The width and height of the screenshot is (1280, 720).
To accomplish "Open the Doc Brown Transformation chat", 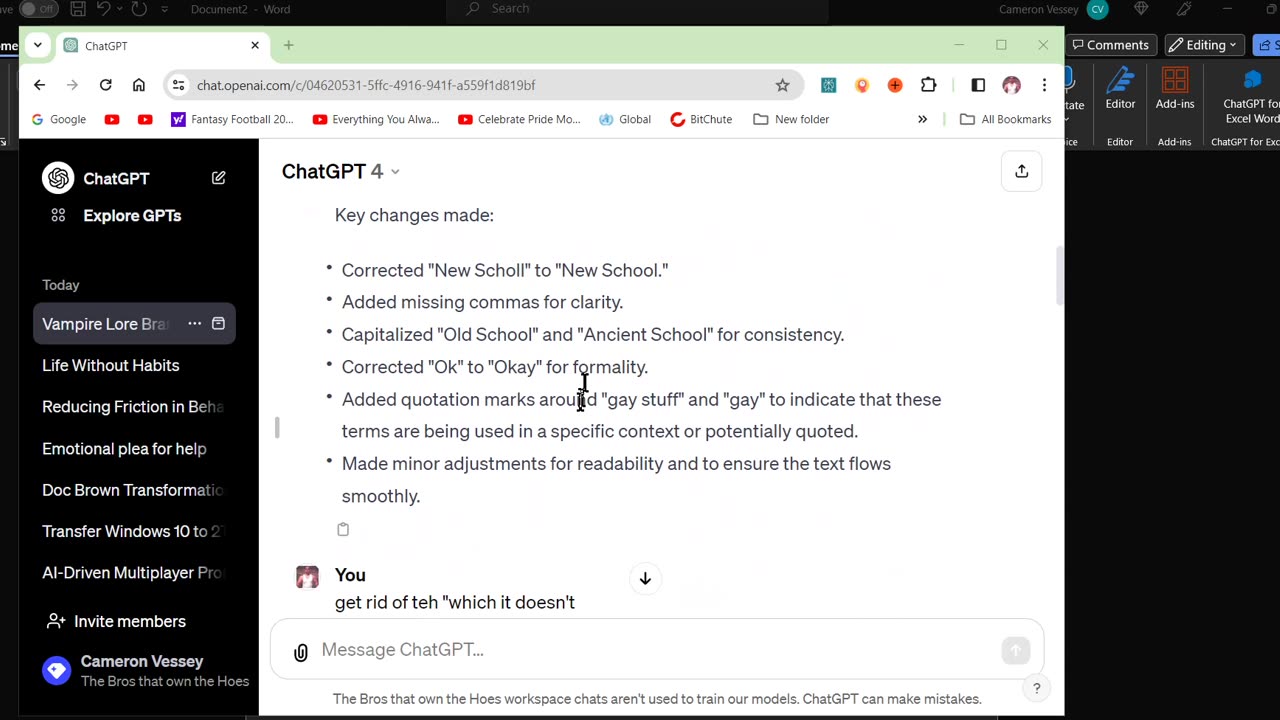I will pos(134,490).
